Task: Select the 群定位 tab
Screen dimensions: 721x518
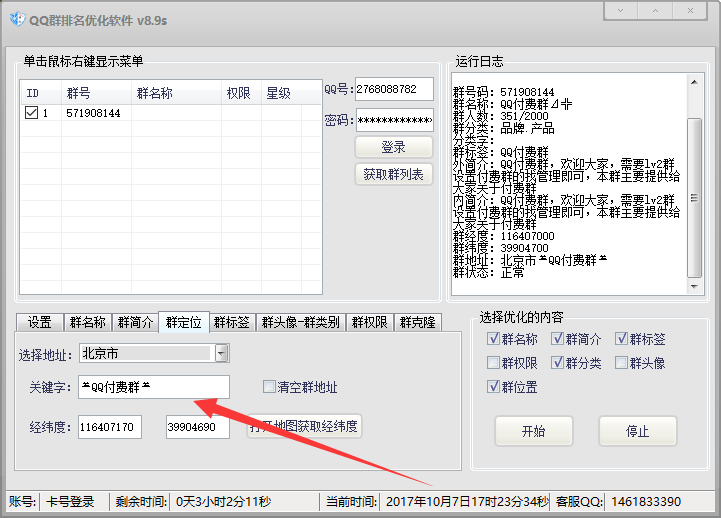Action: pos(184,322)
